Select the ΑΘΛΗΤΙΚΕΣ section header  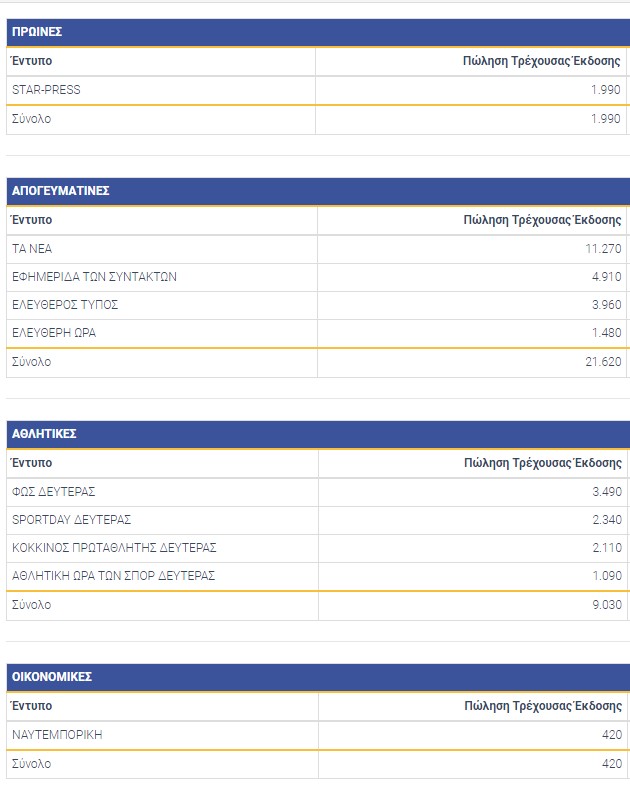44,434
